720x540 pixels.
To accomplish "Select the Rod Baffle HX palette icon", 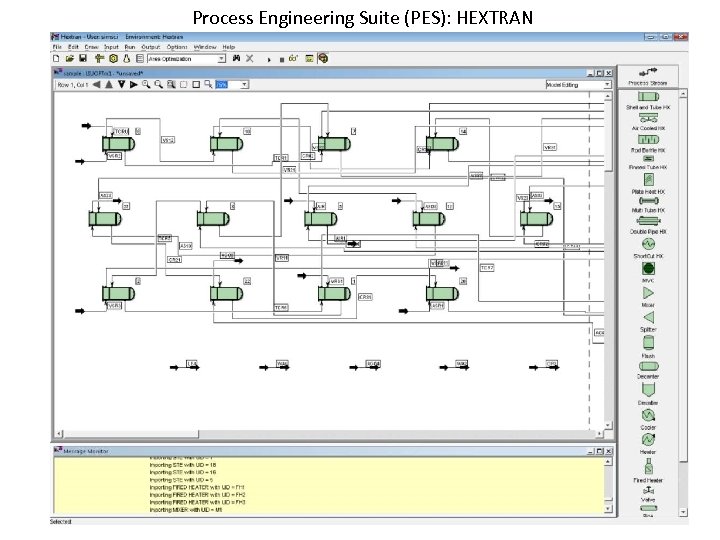I will (648, 139).
